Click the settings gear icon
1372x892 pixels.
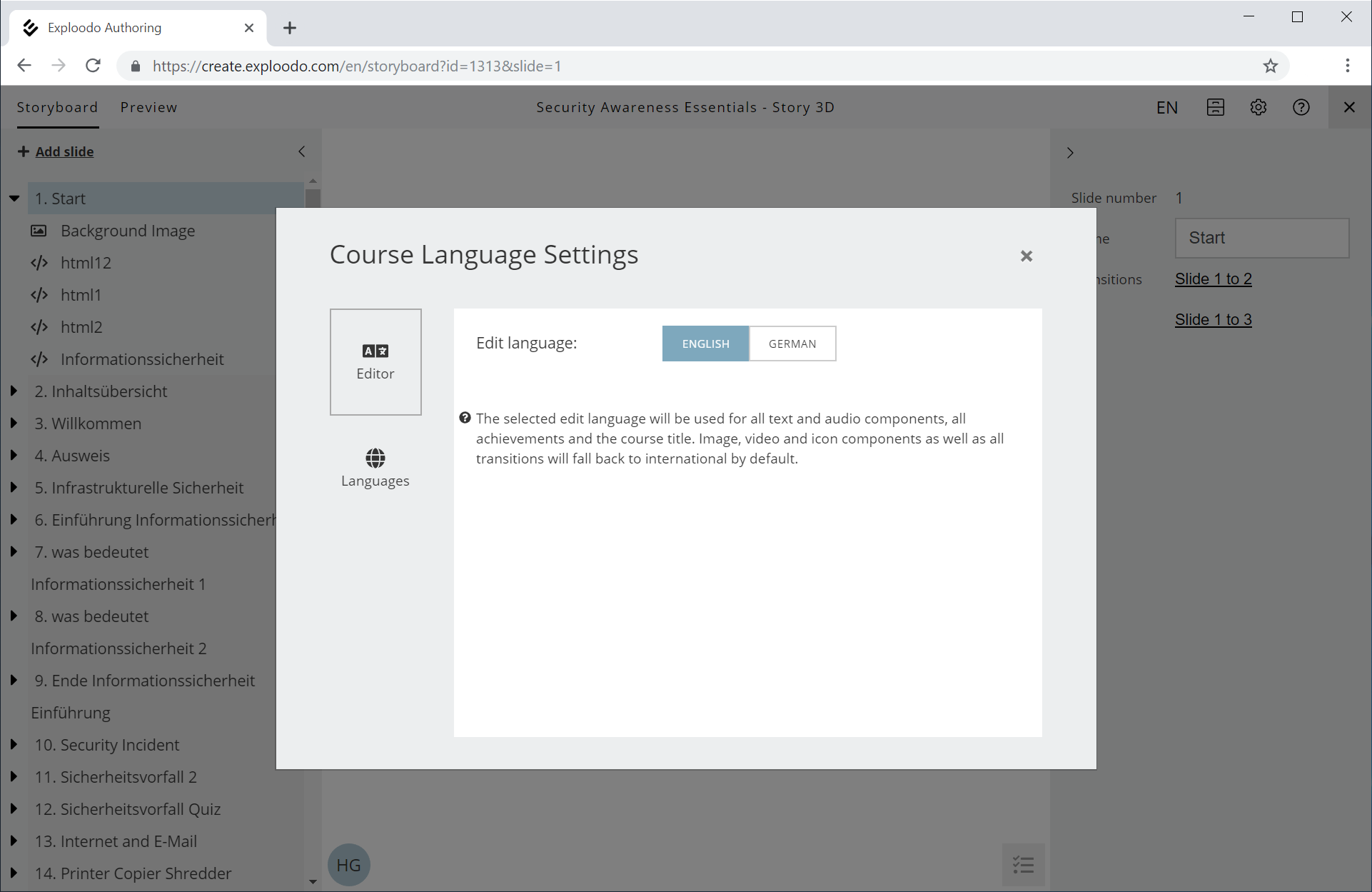1258,107
